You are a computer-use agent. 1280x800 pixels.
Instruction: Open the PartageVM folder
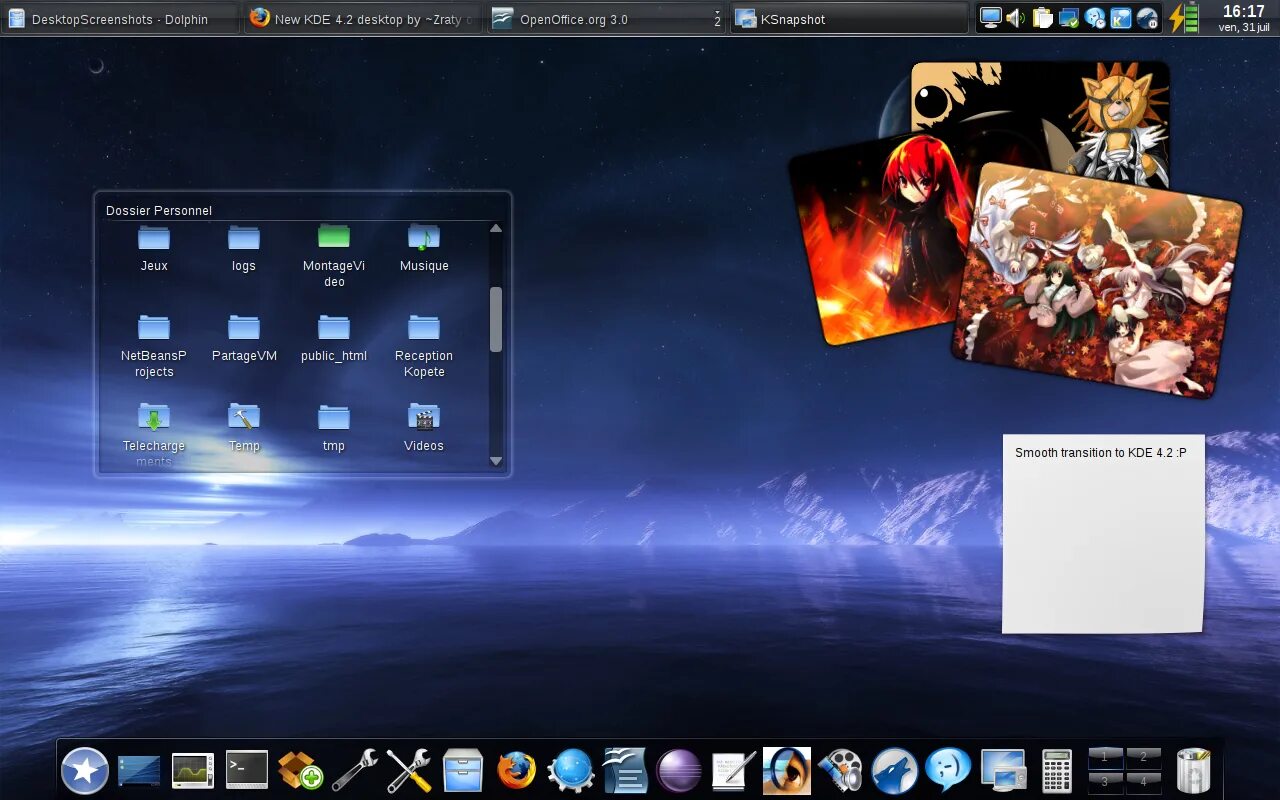[x=244, y=338]
